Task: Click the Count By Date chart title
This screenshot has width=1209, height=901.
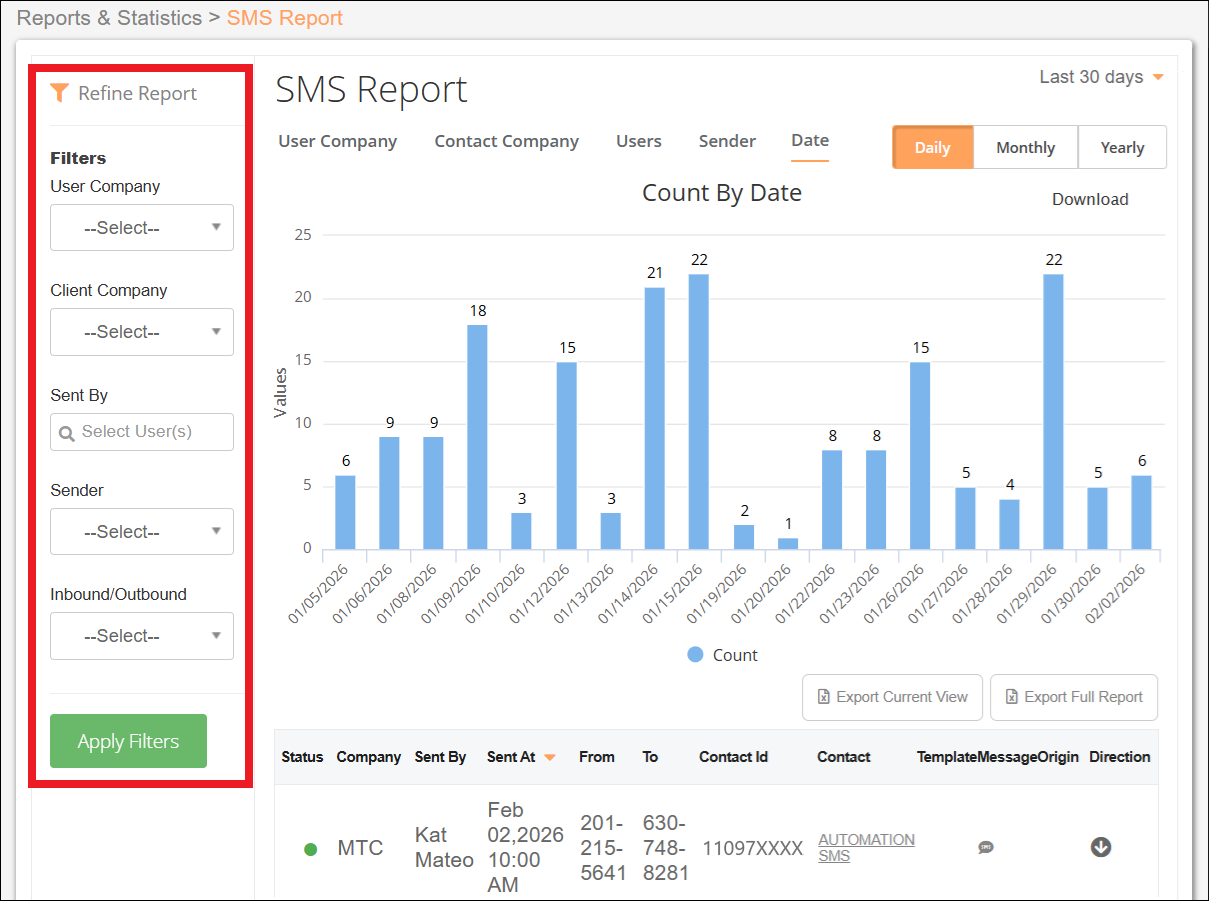Action: click(x=722, y=193)
